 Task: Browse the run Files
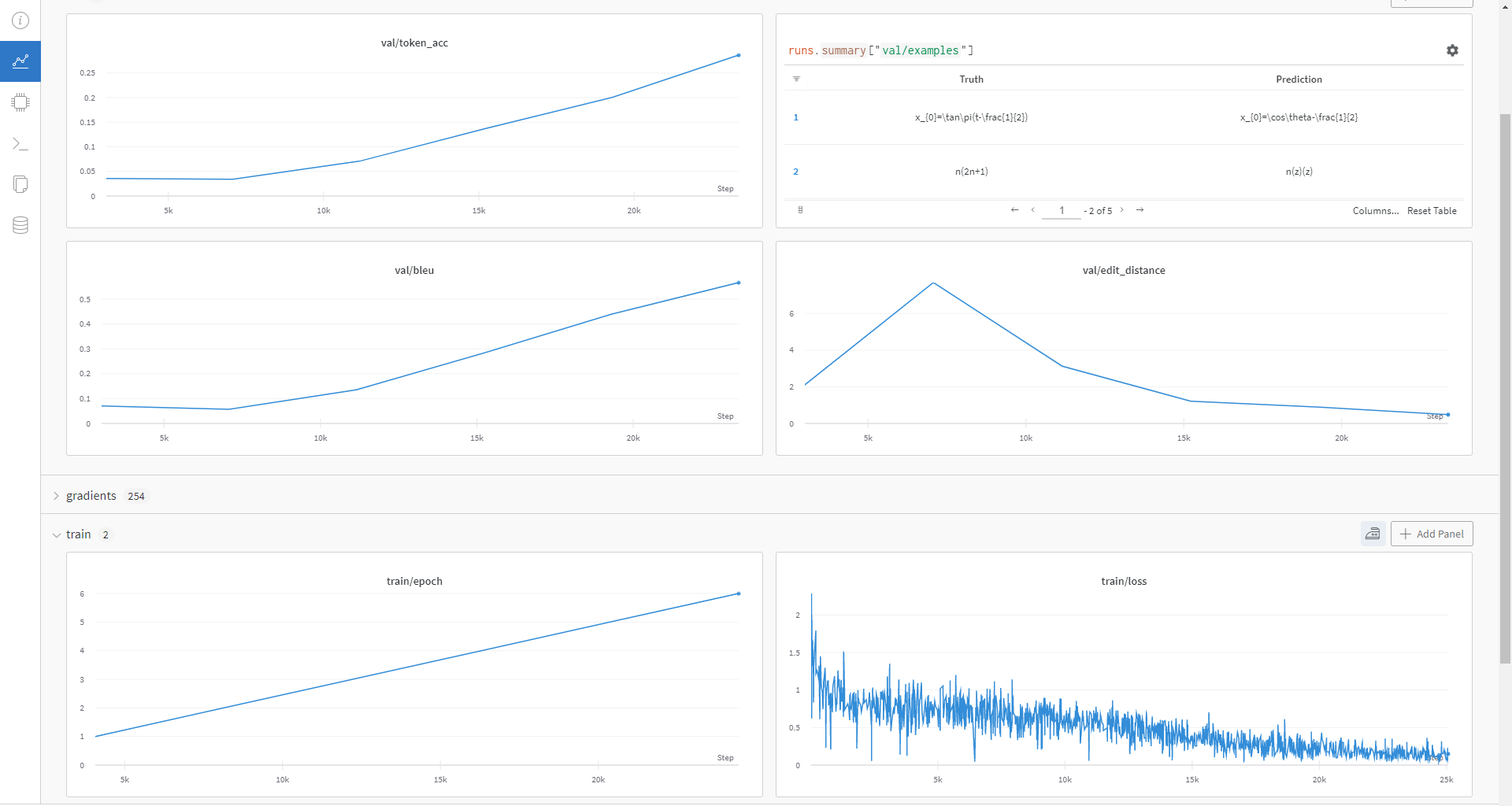20,184
